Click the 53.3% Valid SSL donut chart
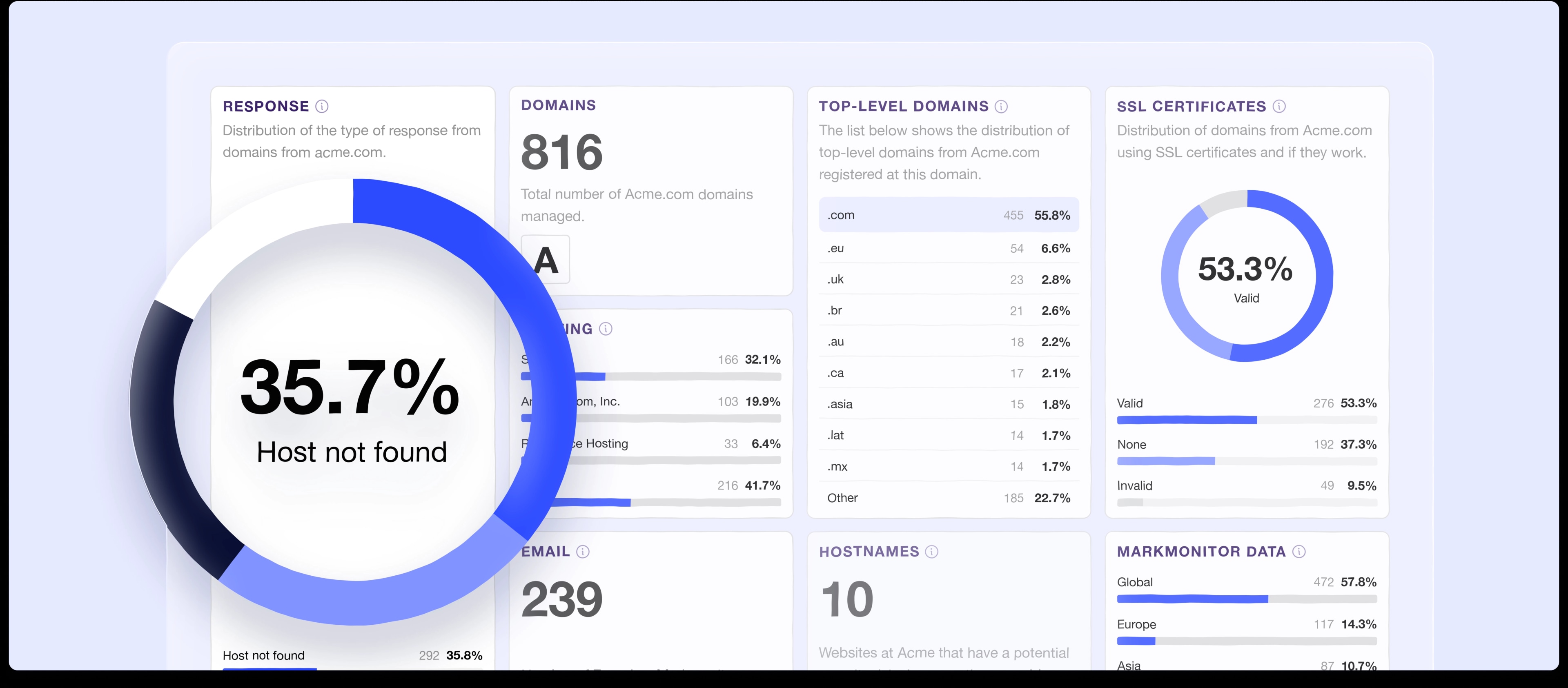Image resolution: width=1568 pixels, height=688 pixels. (x=1247, y=276)
